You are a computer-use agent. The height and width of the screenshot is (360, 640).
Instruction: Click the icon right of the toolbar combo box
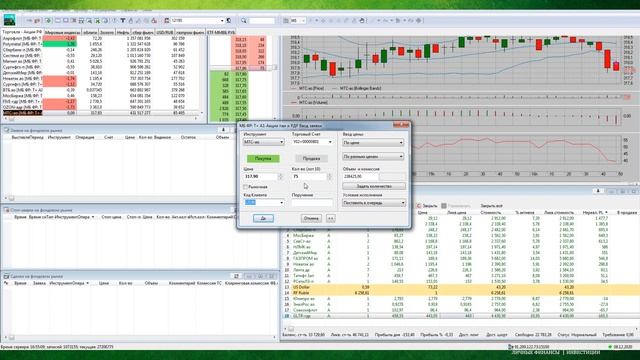(x=229, y=20)
